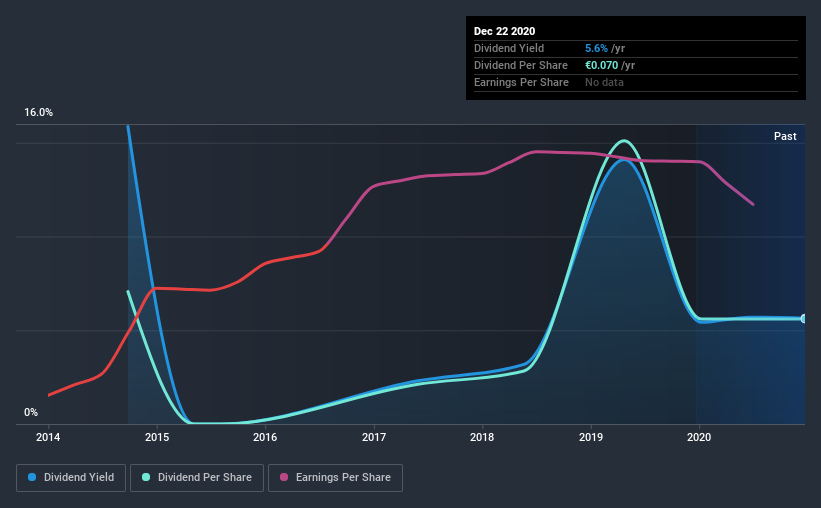
Task: Click the Dec 22 2020 tooltip date
Action: point(504,31)
